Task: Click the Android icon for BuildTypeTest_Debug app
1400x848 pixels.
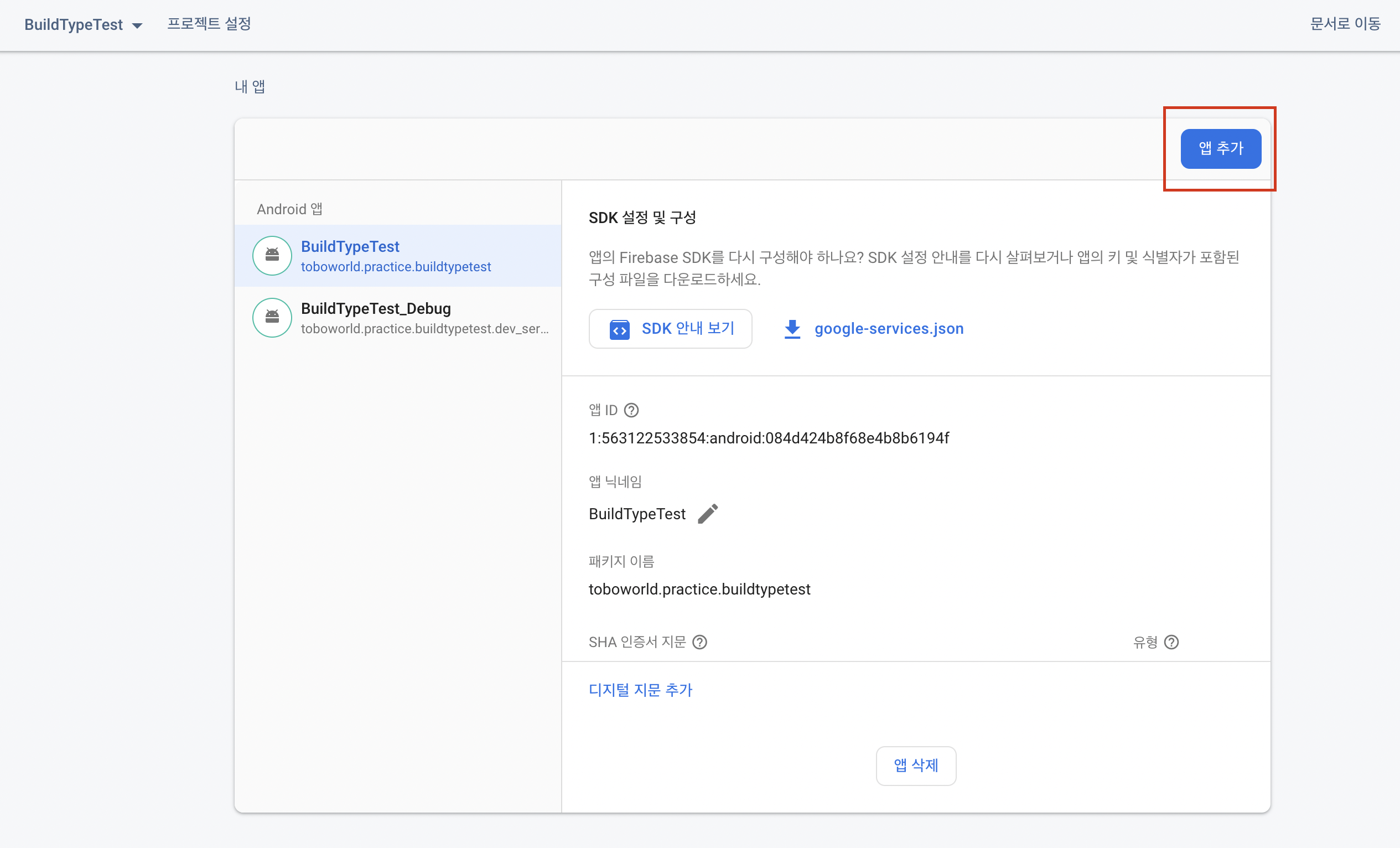Action: [x=272, y=318]
